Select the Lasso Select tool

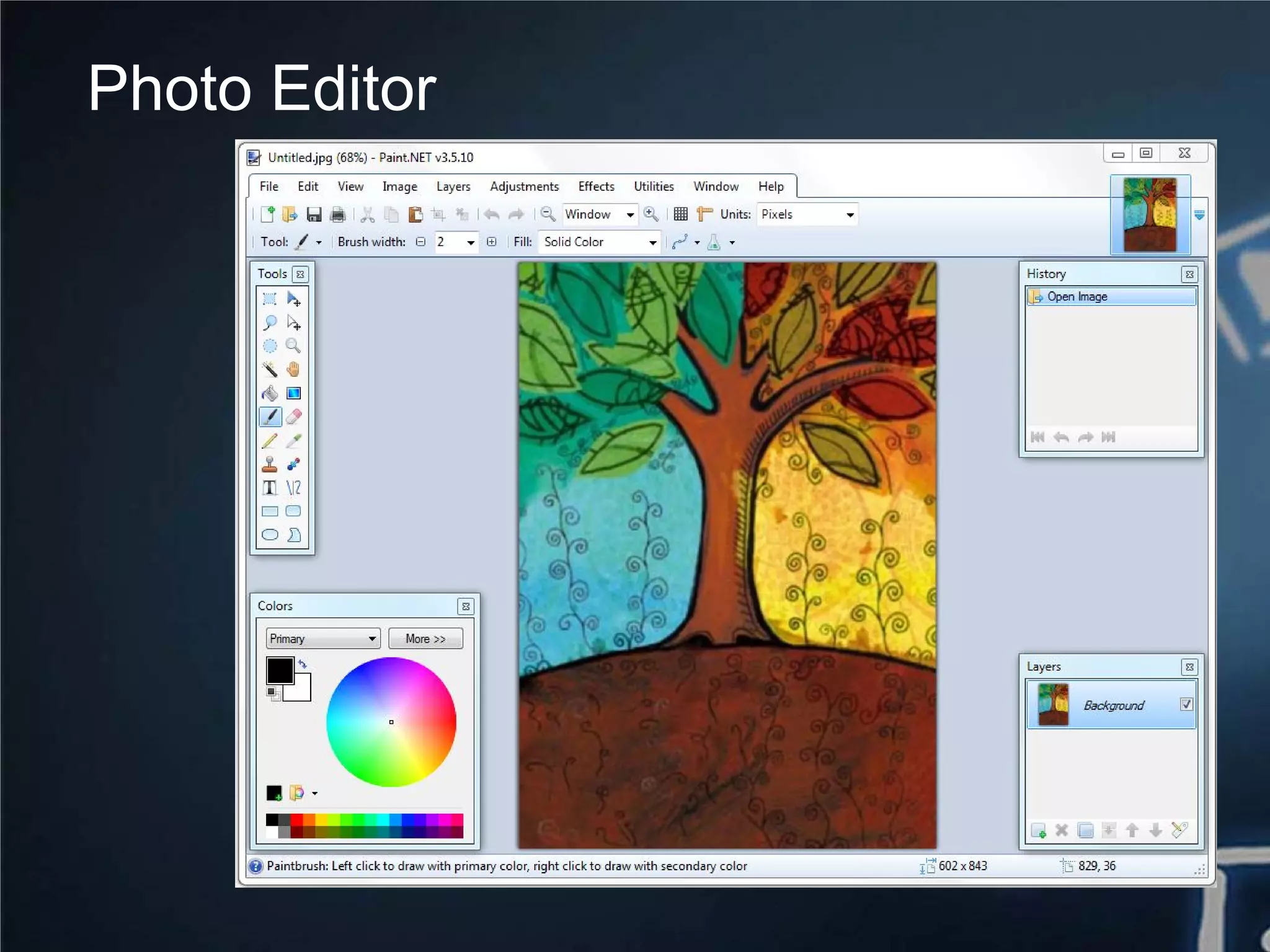click(x=270, y=323)
